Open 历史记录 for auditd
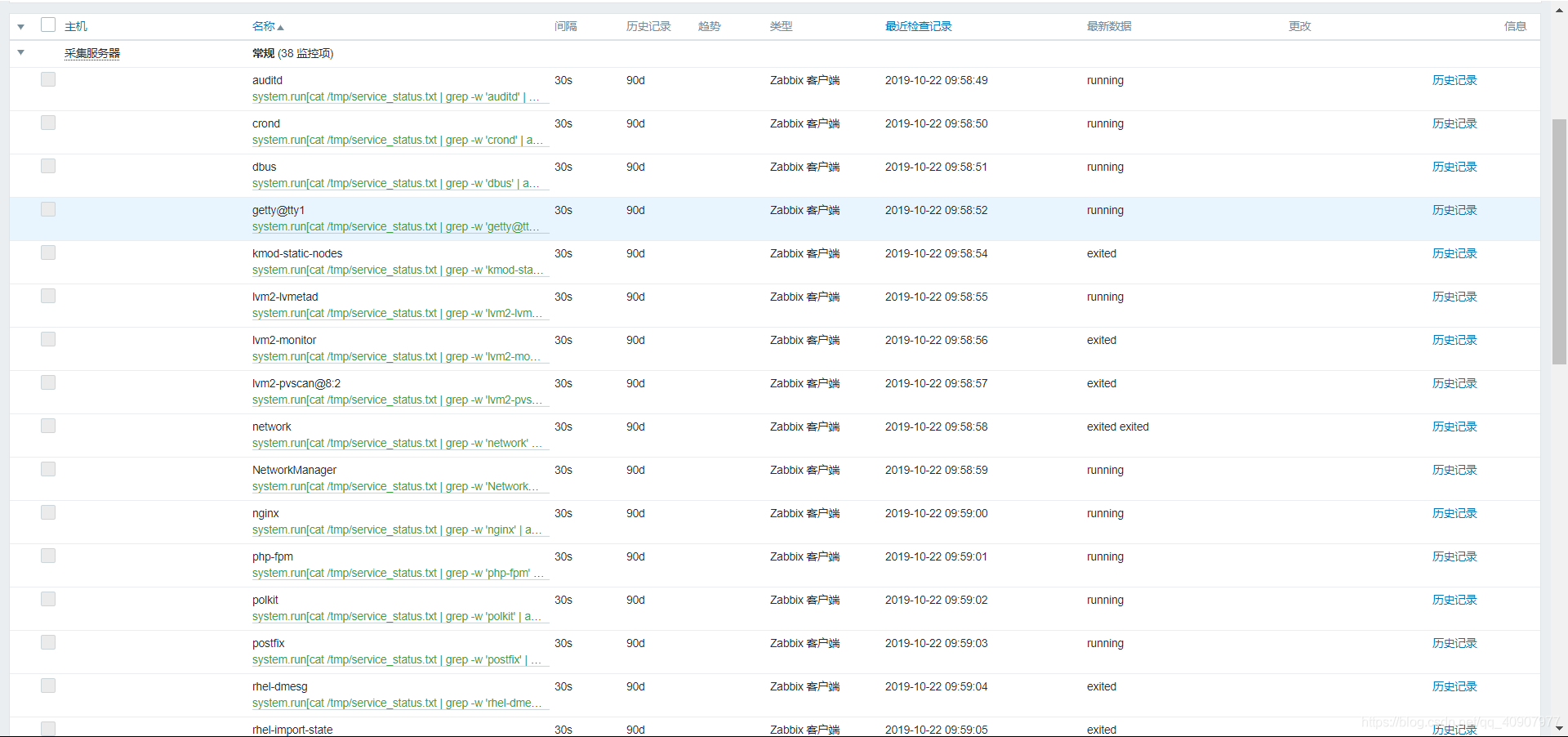The width and height of the screenshot is (1568, 737). [x=1454, y=80]
